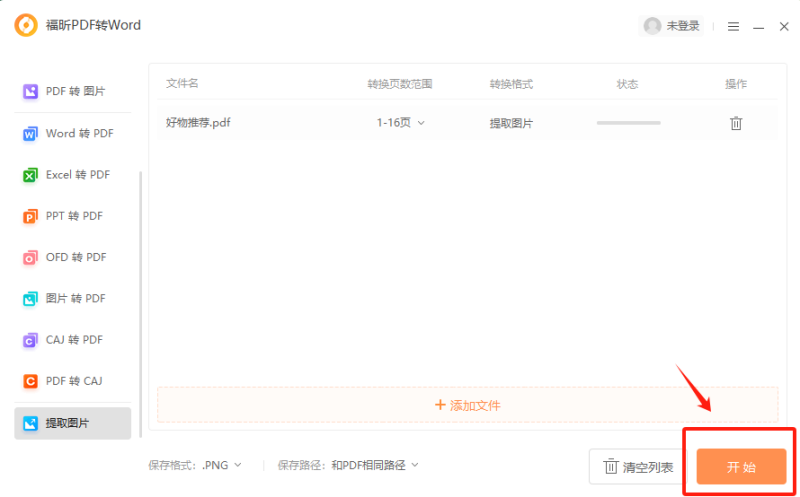800x497 pixels.
Task: Click the Word 转 PDF icon
Action: [30, 134]
